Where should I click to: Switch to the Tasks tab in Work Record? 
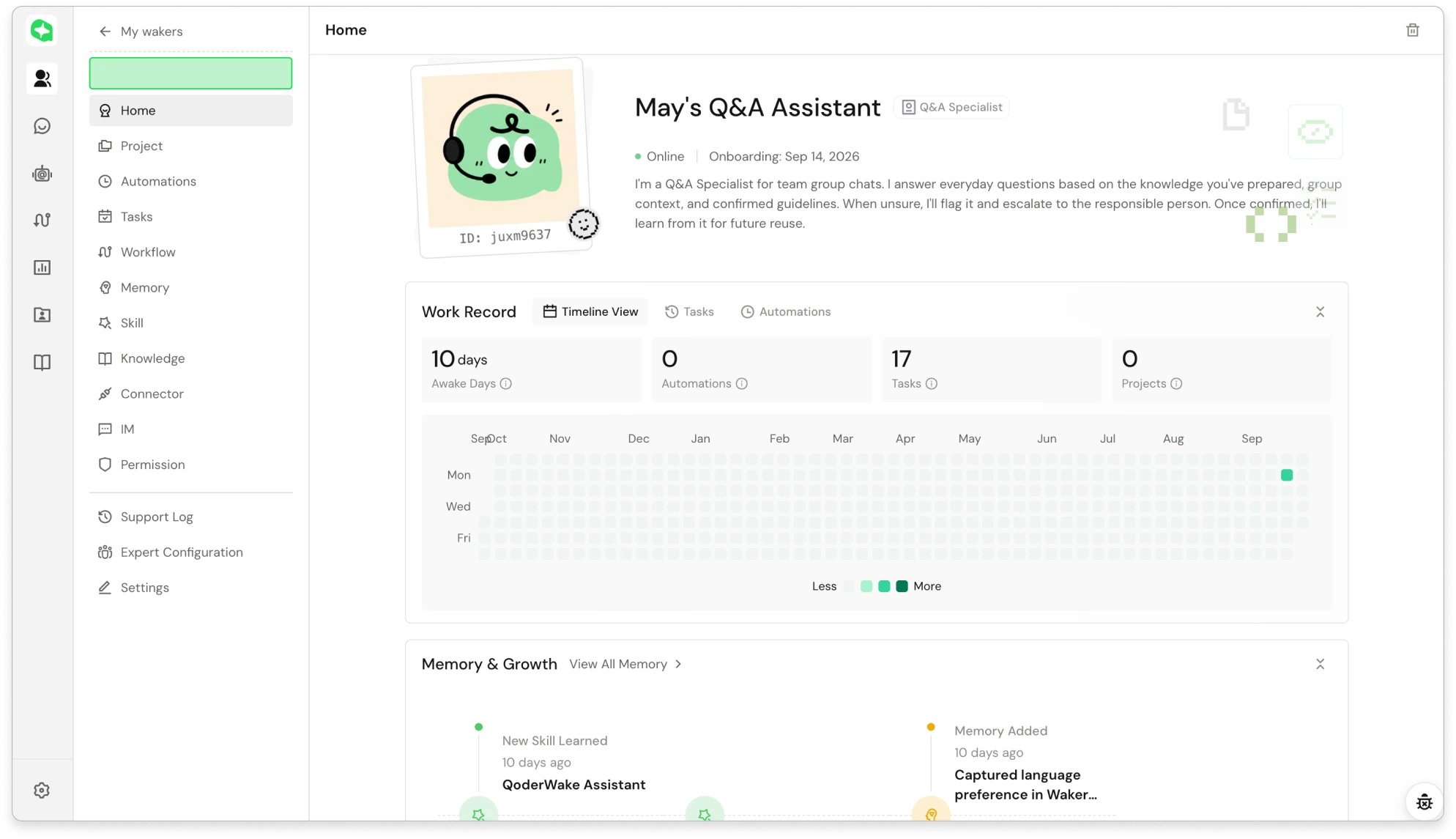[x=689, y=311]
